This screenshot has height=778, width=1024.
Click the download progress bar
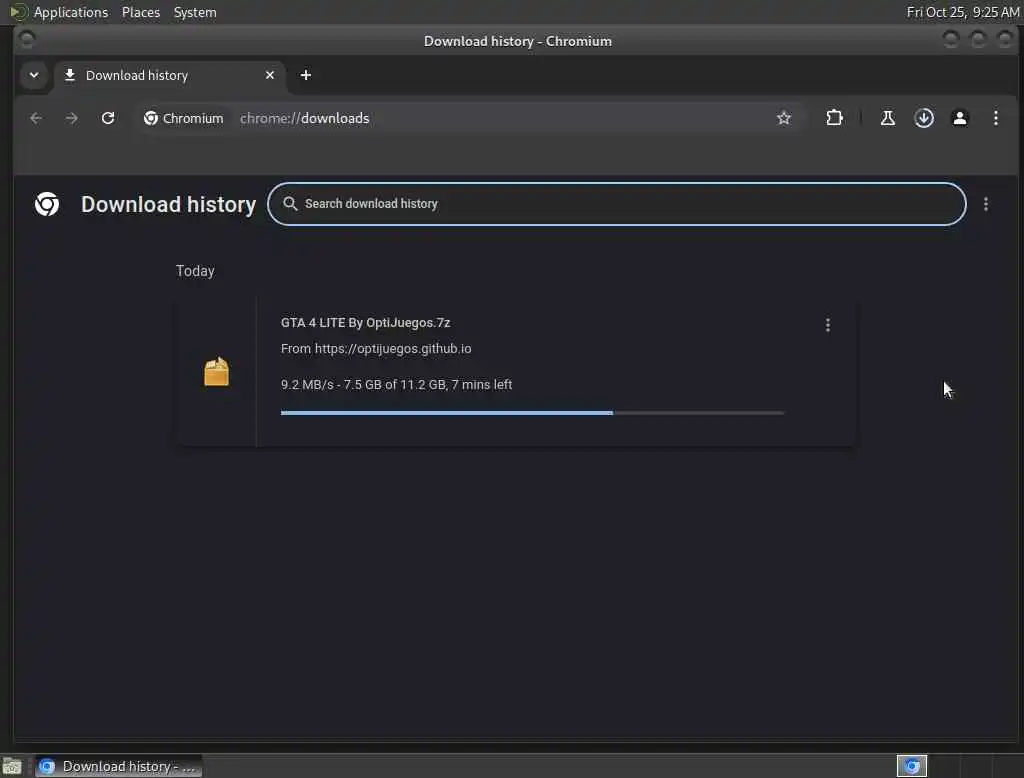pos(532,413)
